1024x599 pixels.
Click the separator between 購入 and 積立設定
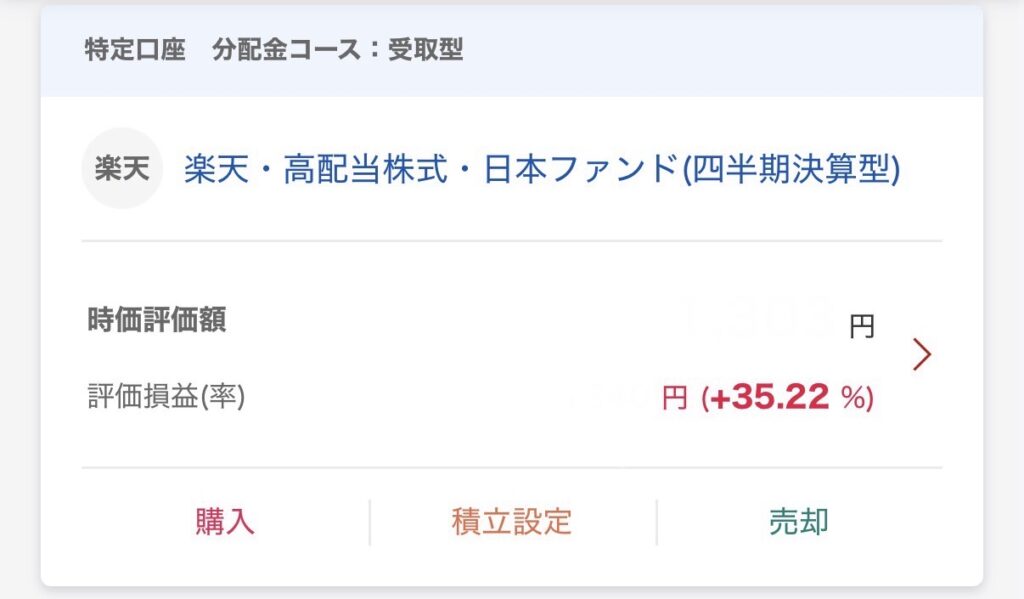(x=369, y=522)
